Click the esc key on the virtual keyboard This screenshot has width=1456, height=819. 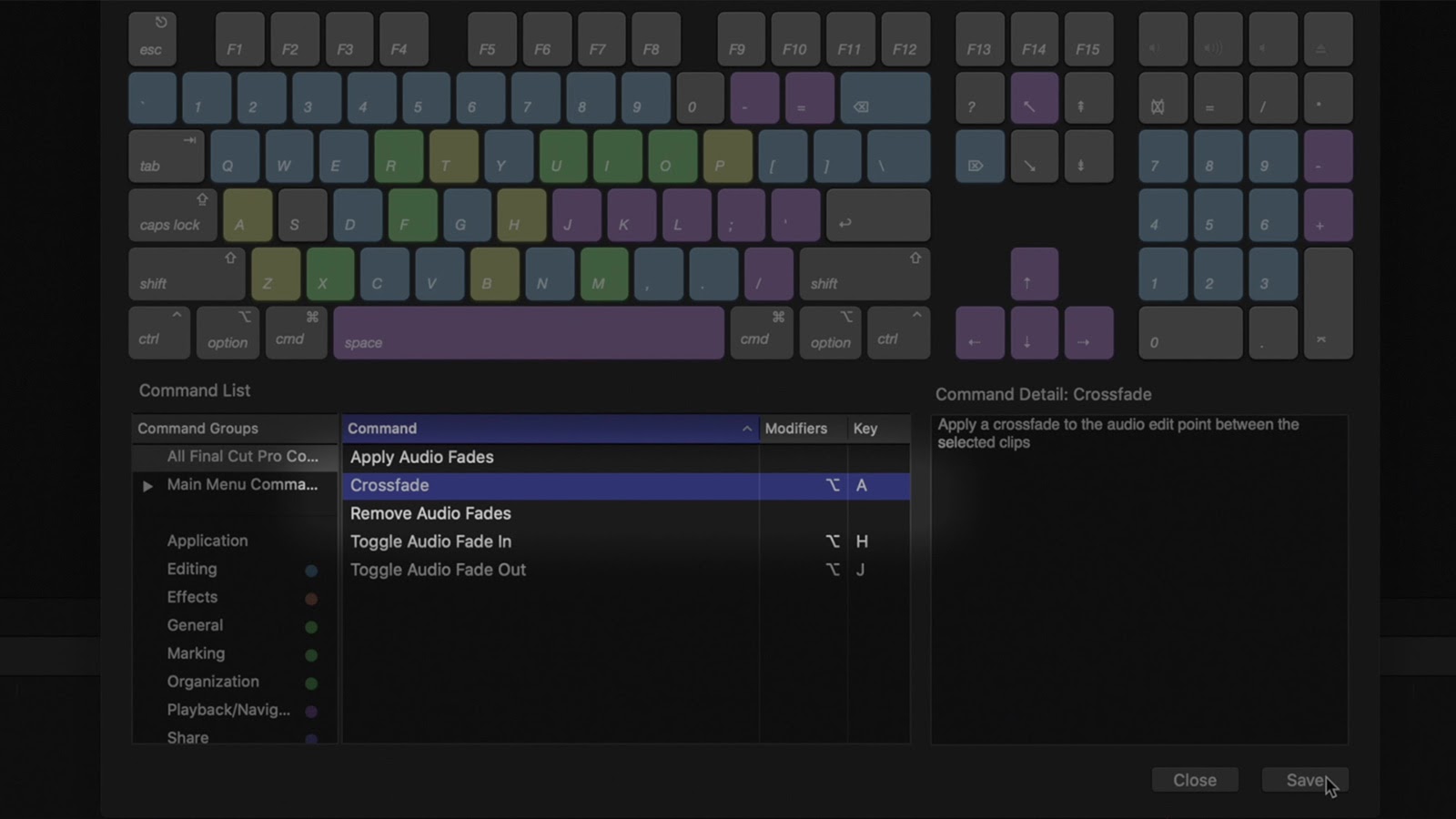(x=153, y=39)
